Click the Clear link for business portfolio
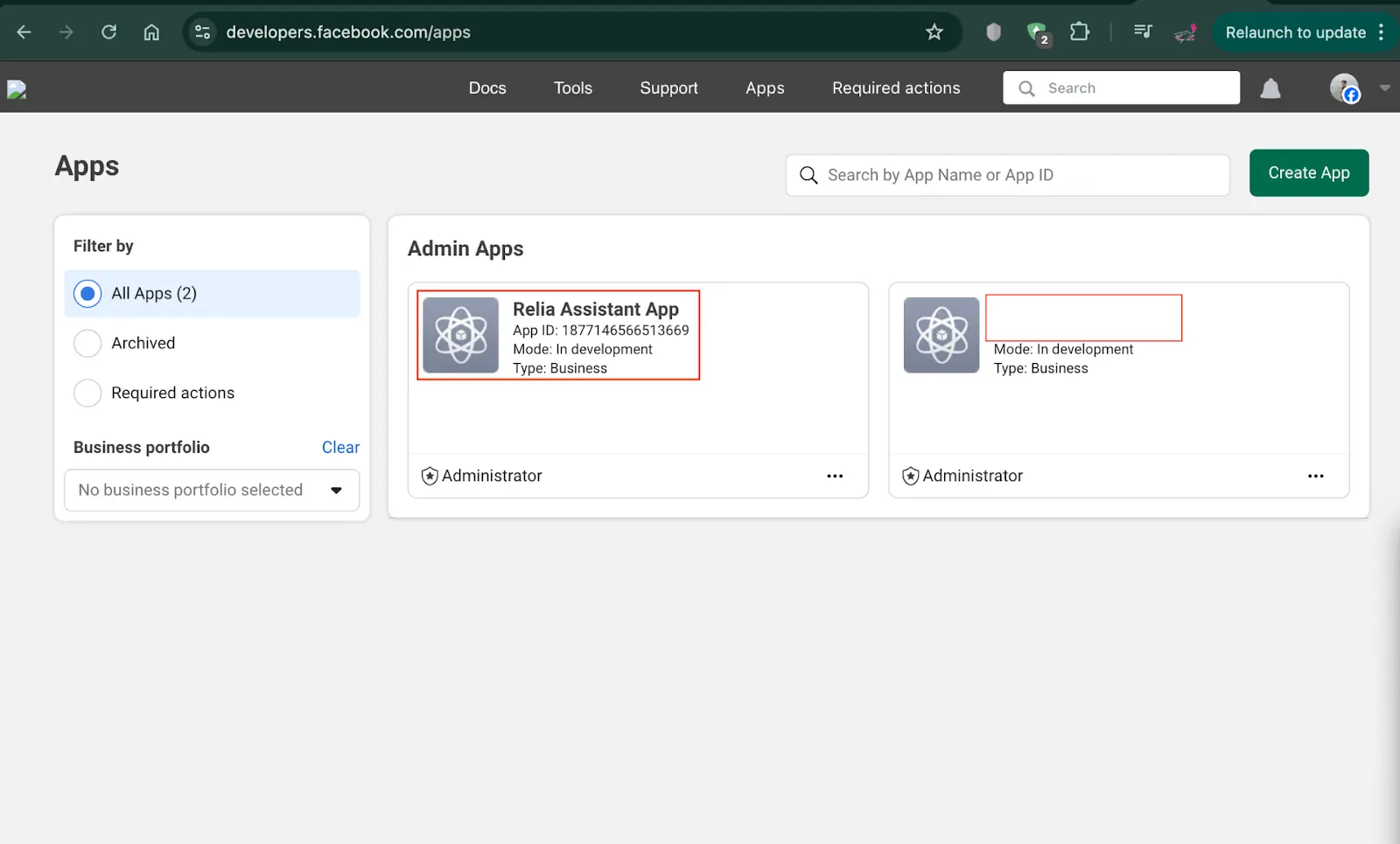1400x844 pixels. click(340, 447)
